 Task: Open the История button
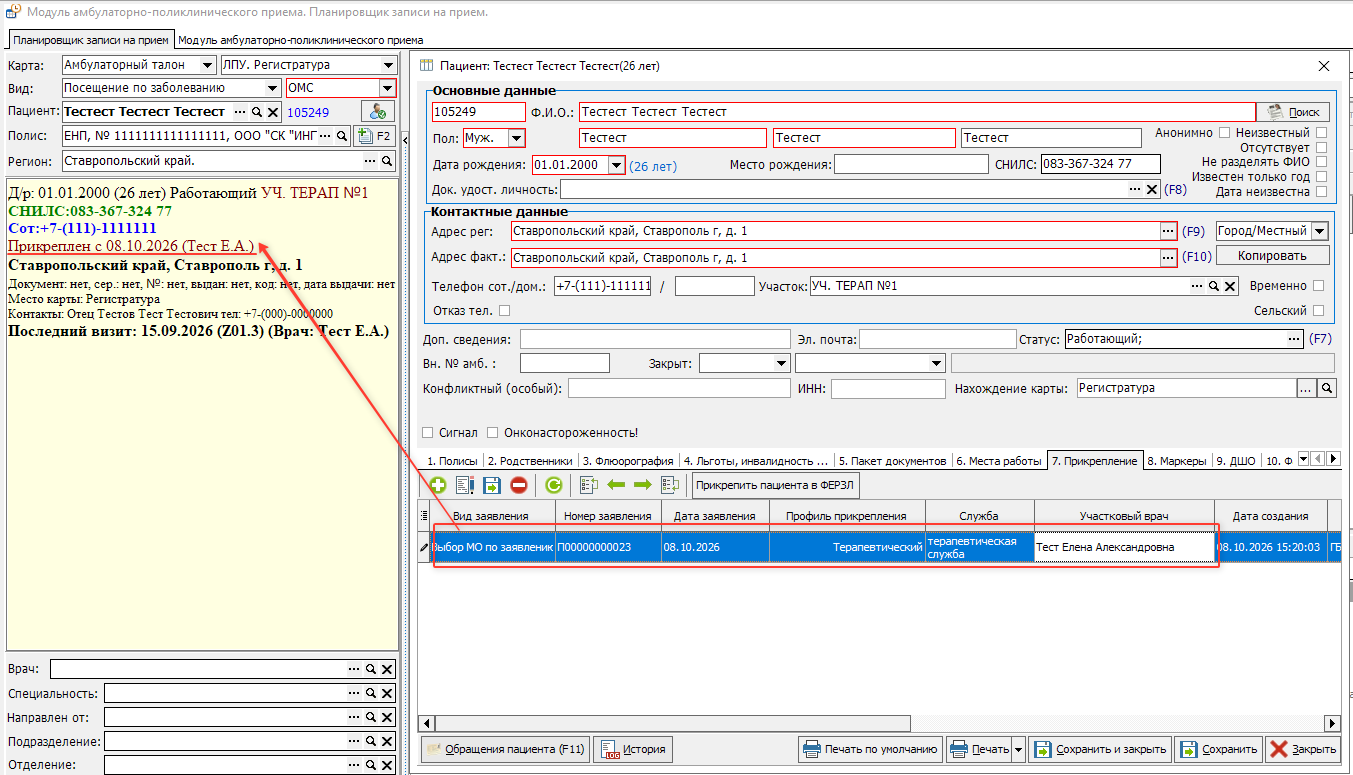pyautogui.click(x=632, y=749)
